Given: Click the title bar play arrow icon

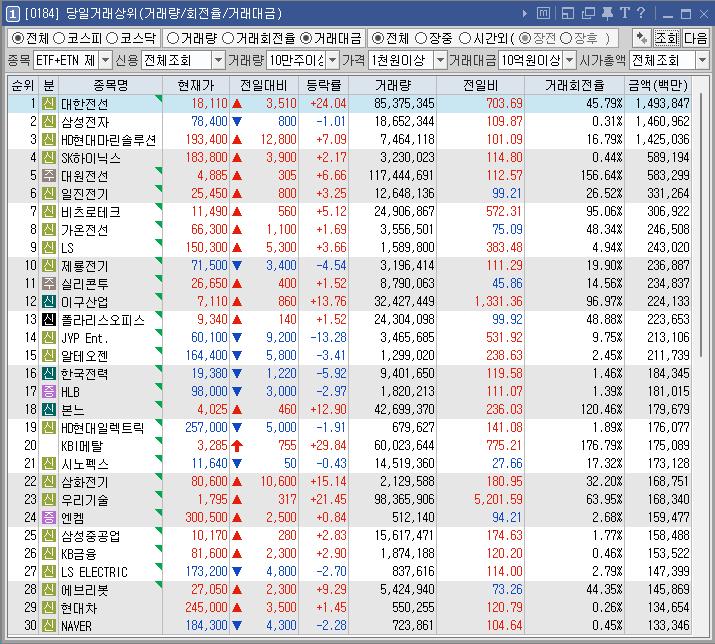Looking at the screenshot, I should (x=525, y=14).
